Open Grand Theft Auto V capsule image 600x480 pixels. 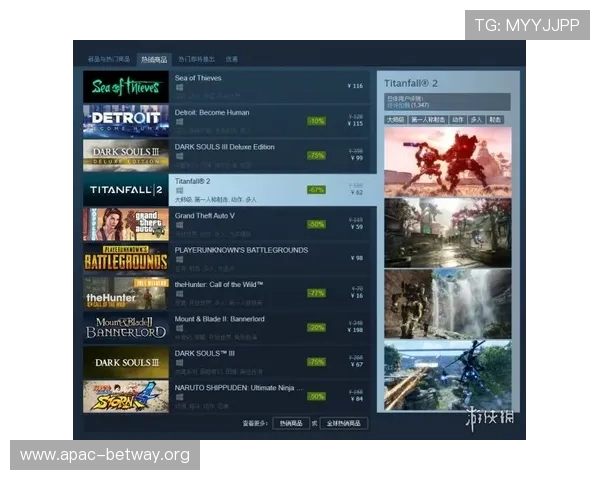pos(126,224)
